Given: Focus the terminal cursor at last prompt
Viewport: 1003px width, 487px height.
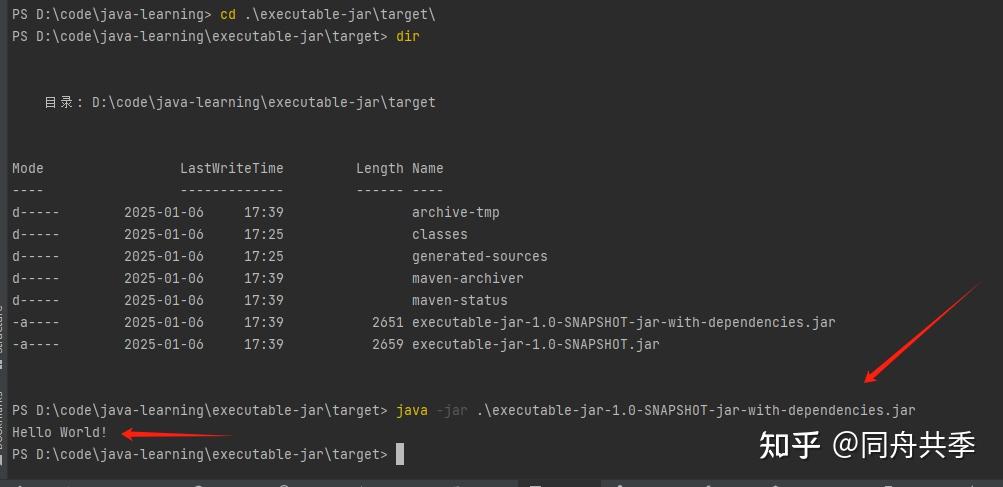Looking at the screenshot, I should (x=400, y=454).
